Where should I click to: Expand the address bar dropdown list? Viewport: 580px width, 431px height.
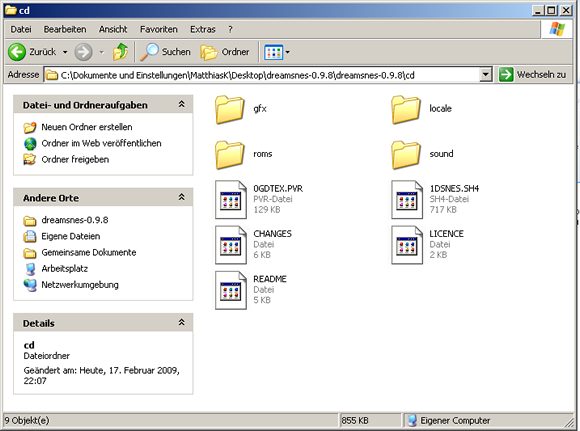pos(486,75)
